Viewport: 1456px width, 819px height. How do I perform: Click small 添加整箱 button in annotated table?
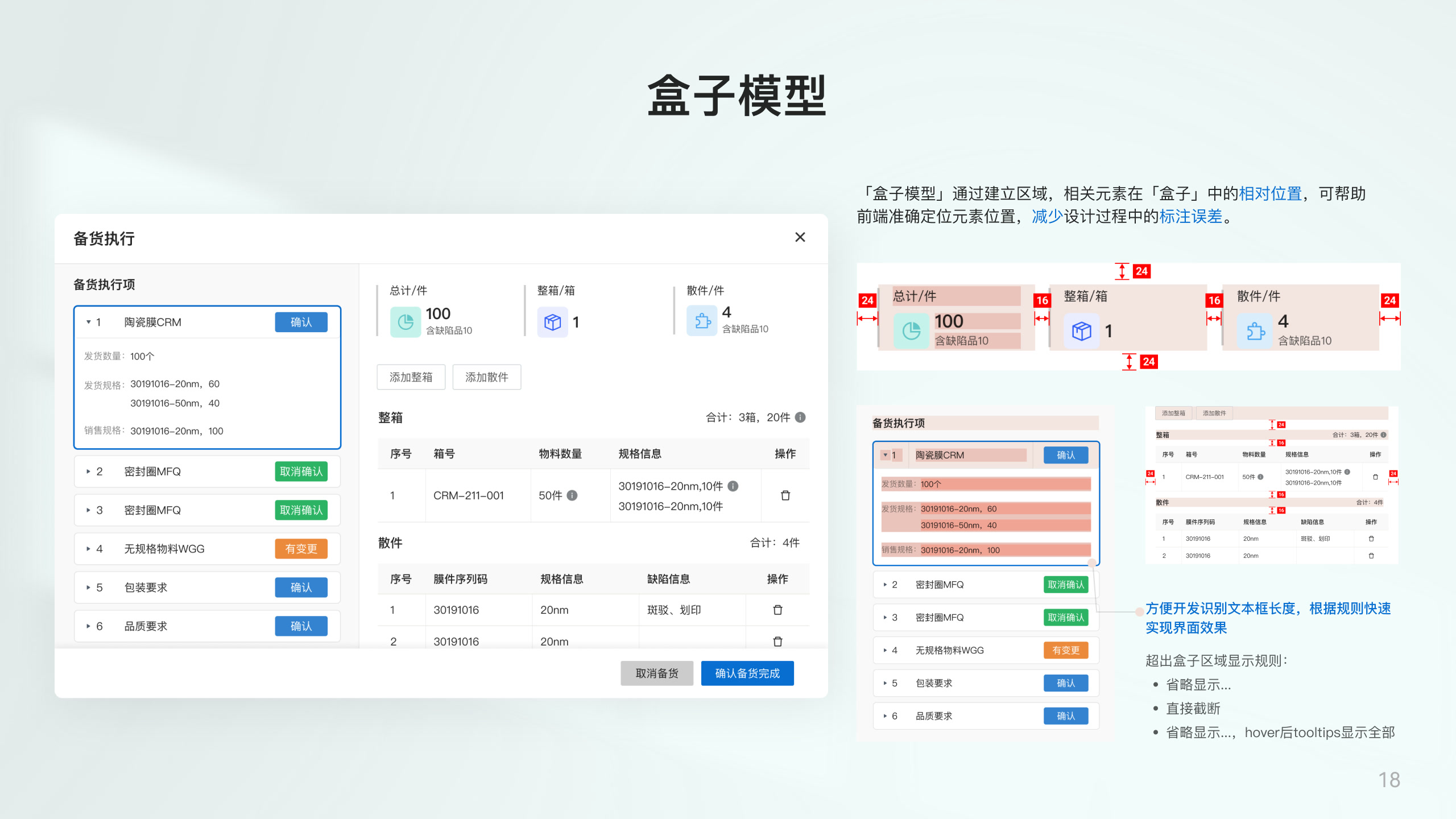[x=1173, y=413]
